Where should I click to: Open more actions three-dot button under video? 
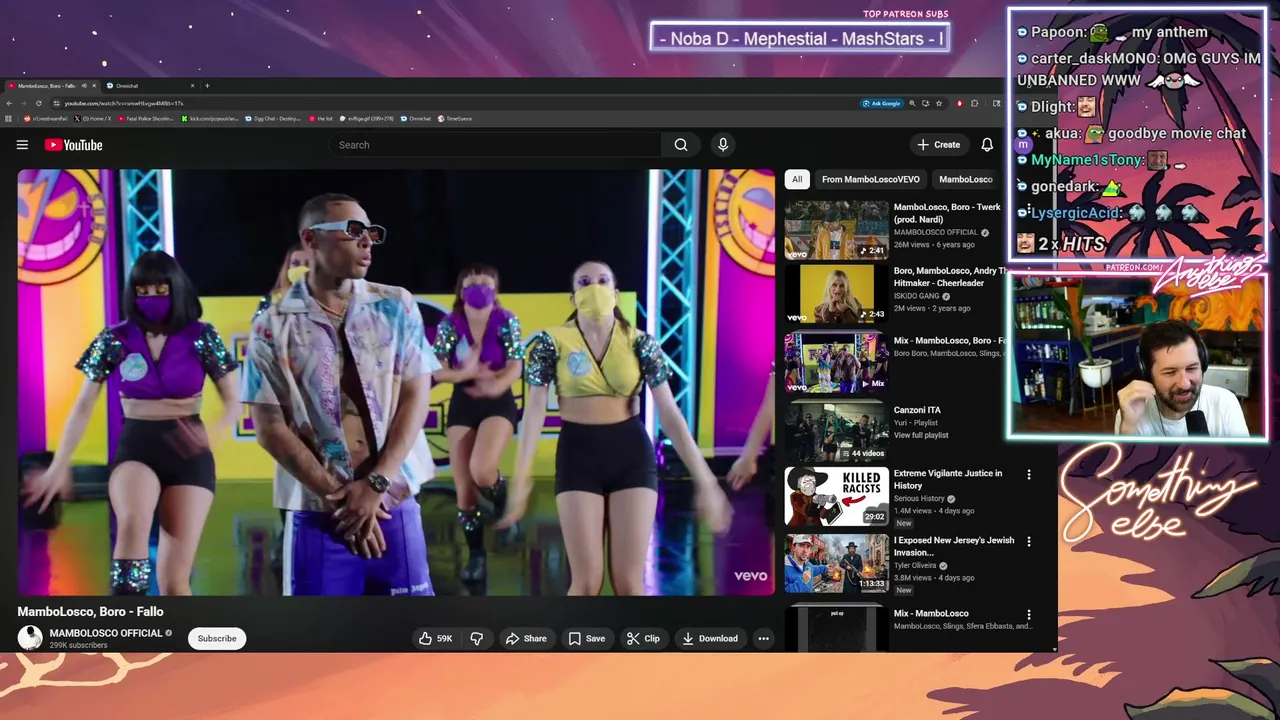pyautogui.click(x=763, y=638)
